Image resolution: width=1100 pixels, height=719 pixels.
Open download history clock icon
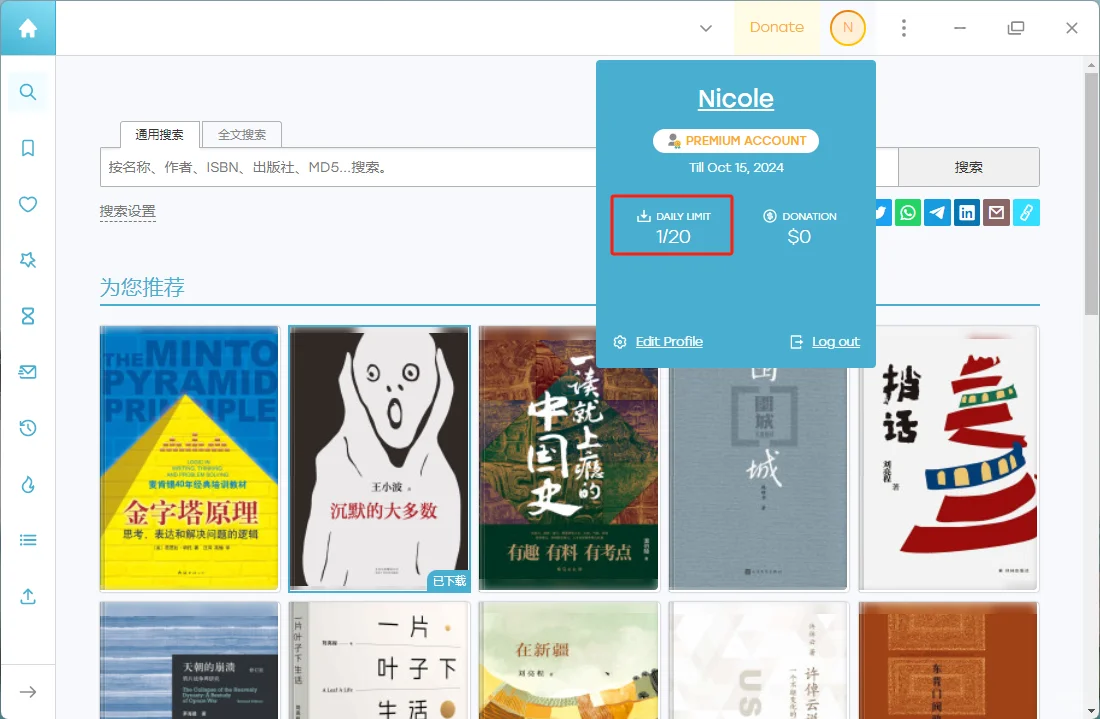click(x=27, y=428)
